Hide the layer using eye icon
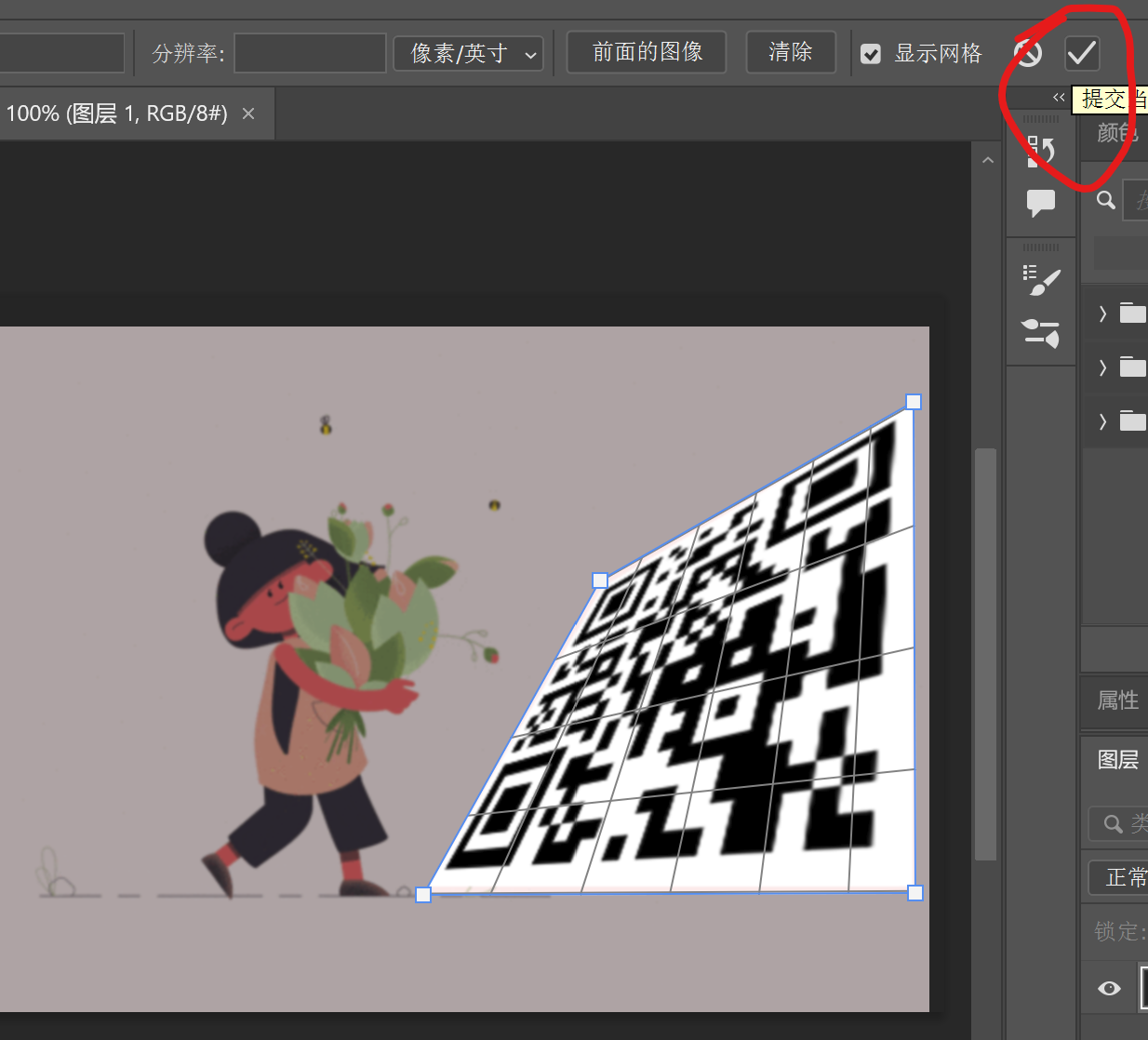The height and width of the screenshot is (1040, 1148). coord(1109,988)
